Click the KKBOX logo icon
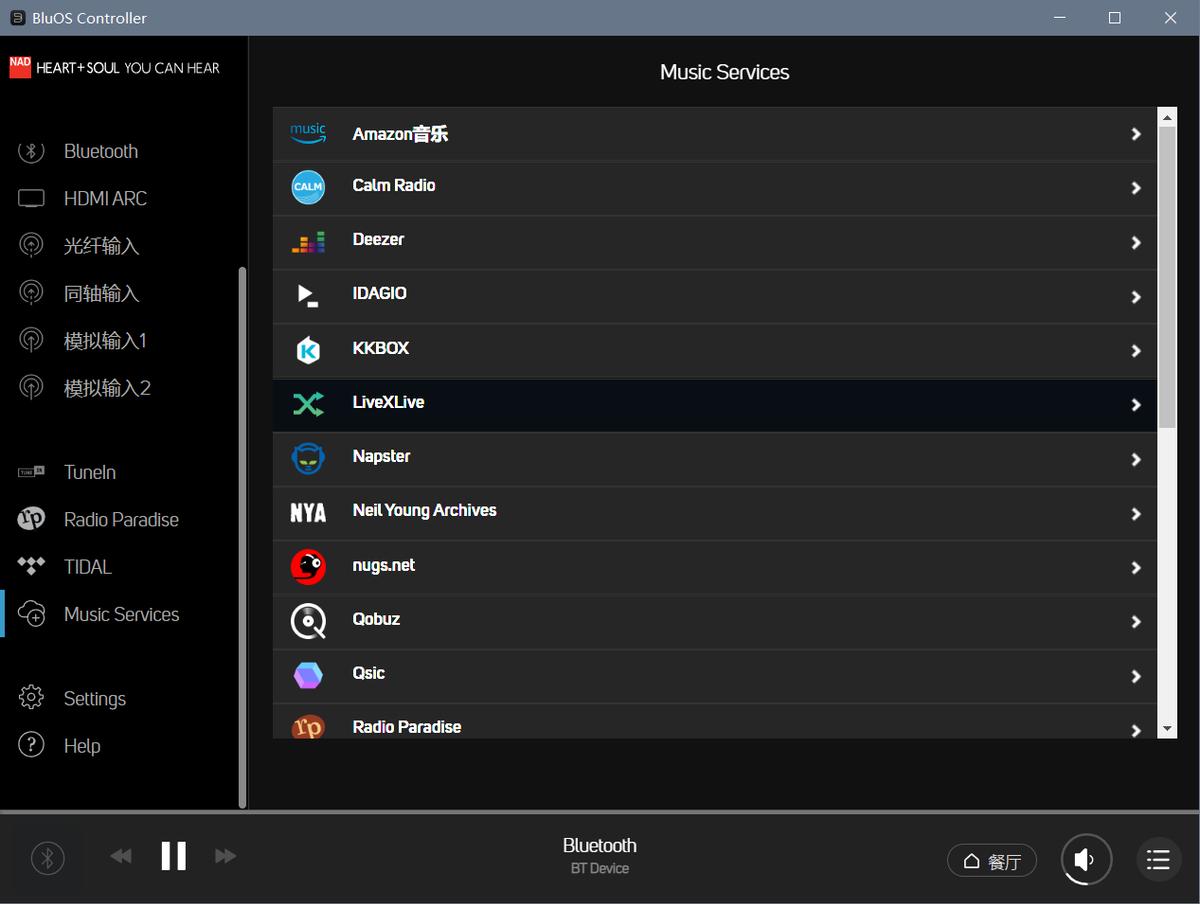This screenshot has width=1200, height=904. point(308,350)
